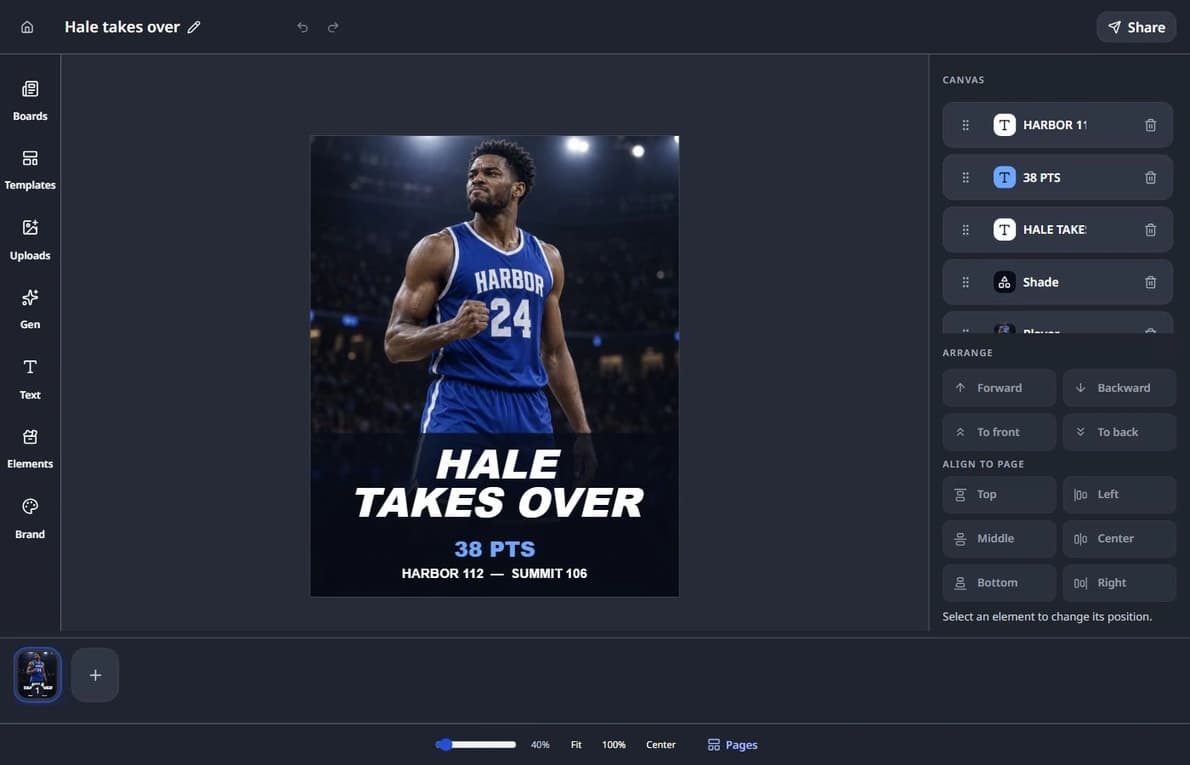Align element to page Bottom
1190x765 pixels.
pos(999,583)
